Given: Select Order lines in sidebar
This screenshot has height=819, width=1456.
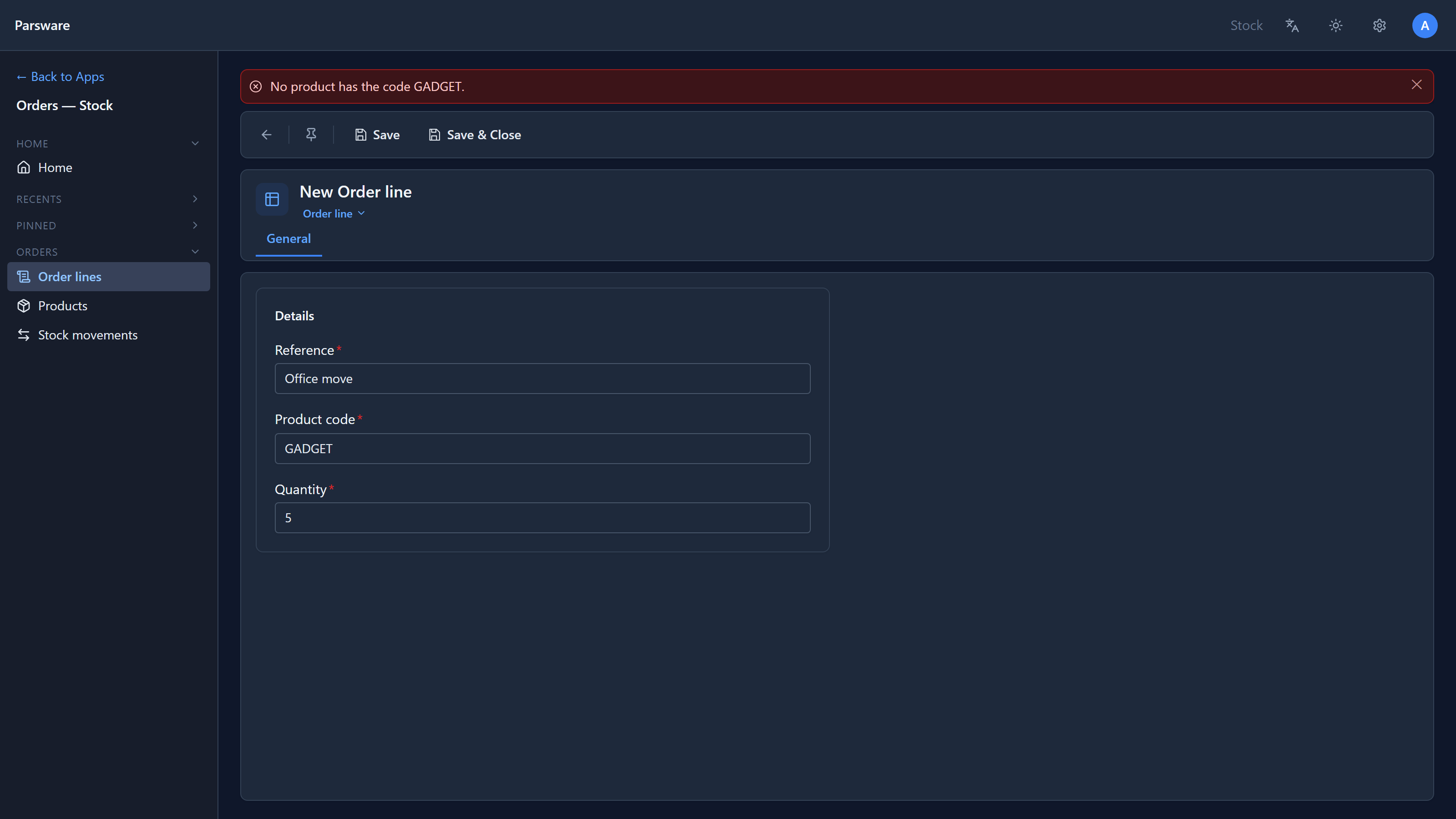Looking at the screenshot, I should point(109,276).
